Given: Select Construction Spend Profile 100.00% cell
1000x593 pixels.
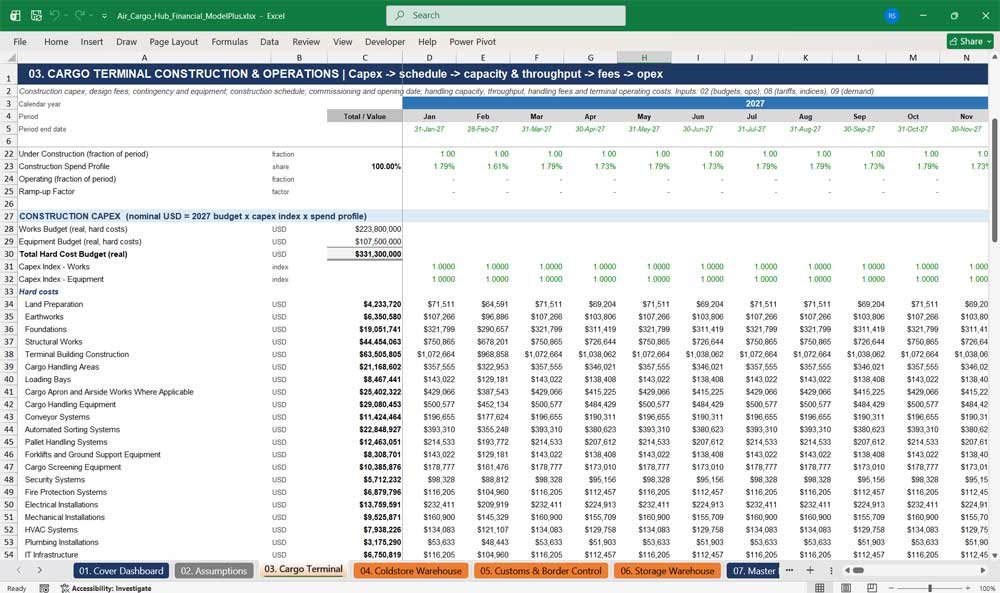Looking at the screenshot, I should pos(365,166).
